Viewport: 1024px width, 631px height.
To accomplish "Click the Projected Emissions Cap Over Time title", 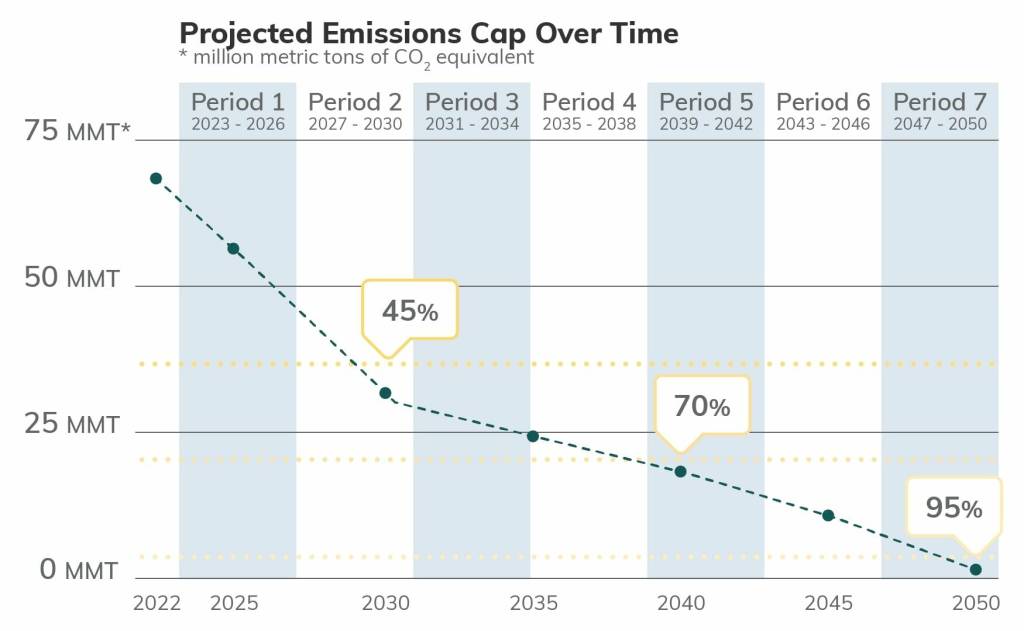I will pyautogui.click(x=428, y=33).
